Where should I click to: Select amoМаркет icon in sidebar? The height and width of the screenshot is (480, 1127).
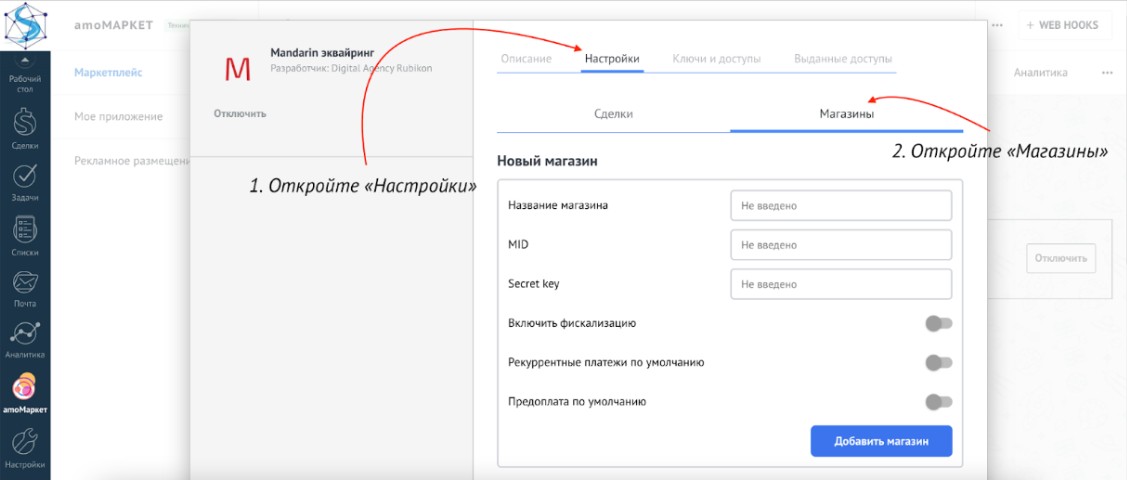pos(25,392)
